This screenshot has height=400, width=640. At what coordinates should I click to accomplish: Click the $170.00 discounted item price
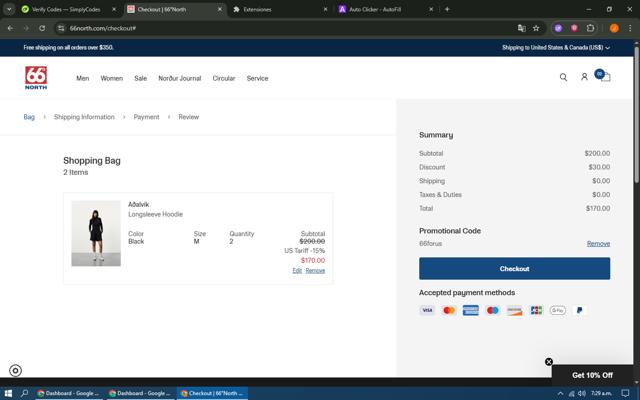point(313,260)
